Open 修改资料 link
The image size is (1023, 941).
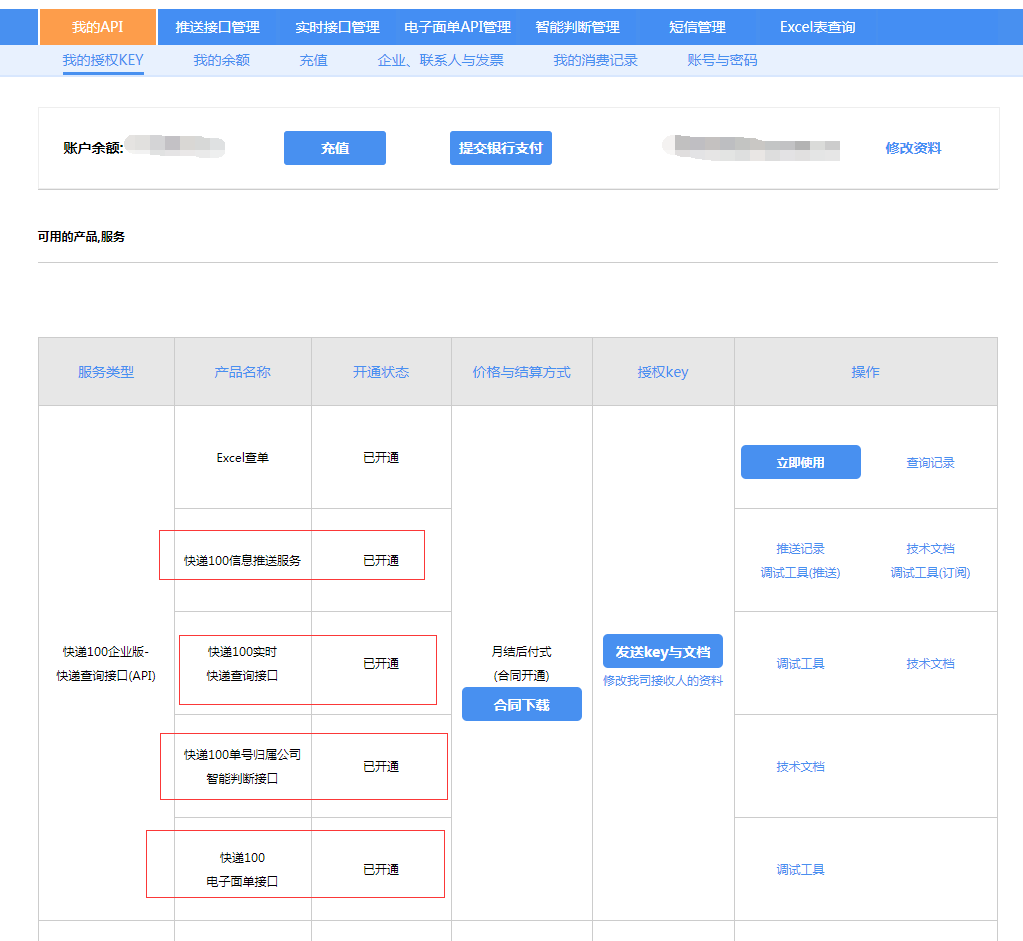913,148
